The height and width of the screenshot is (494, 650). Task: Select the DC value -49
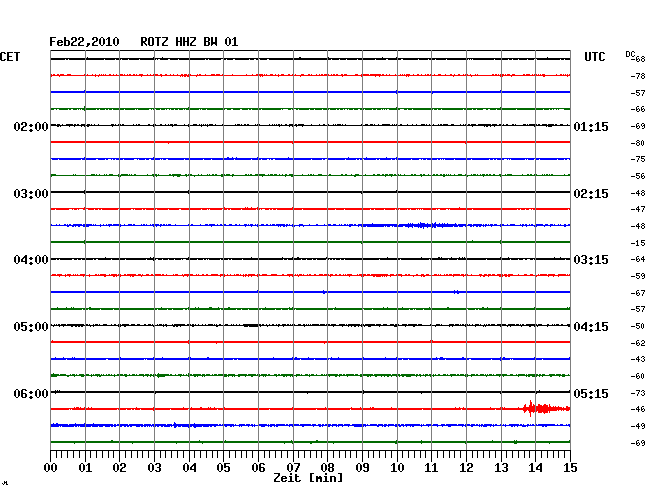(x=638, y=426)
